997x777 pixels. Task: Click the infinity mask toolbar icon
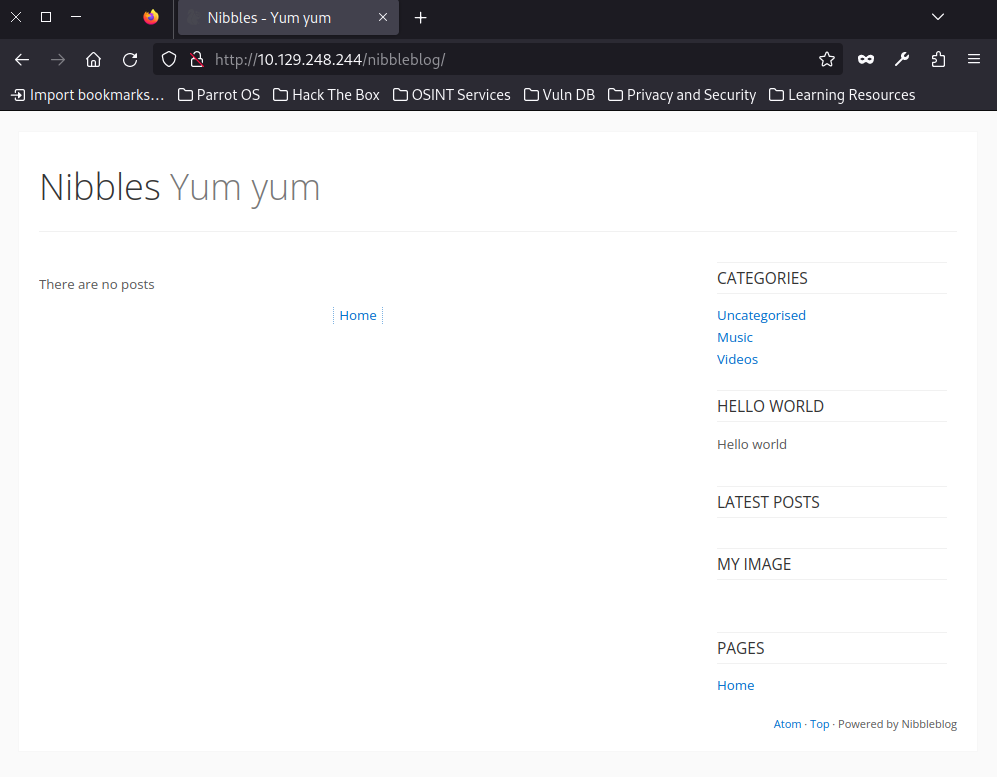tap(865, 60)
